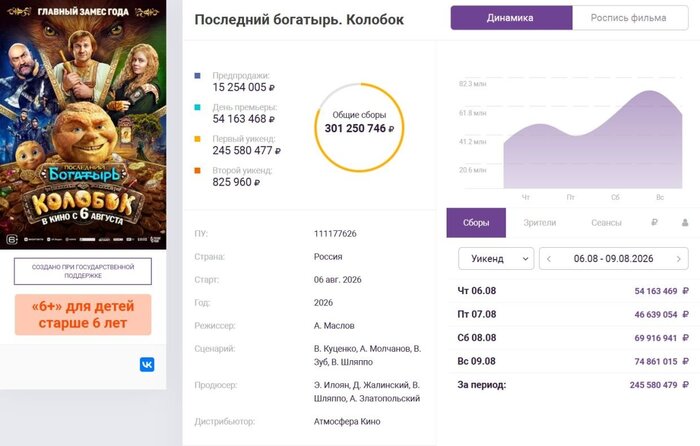
Task: Switch to ruble average ticket icon tab
Action: pos(654,222)
